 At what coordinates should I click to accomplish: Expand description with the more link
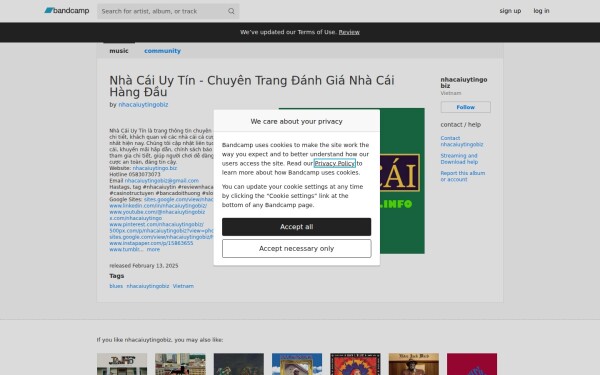[153, 249]
